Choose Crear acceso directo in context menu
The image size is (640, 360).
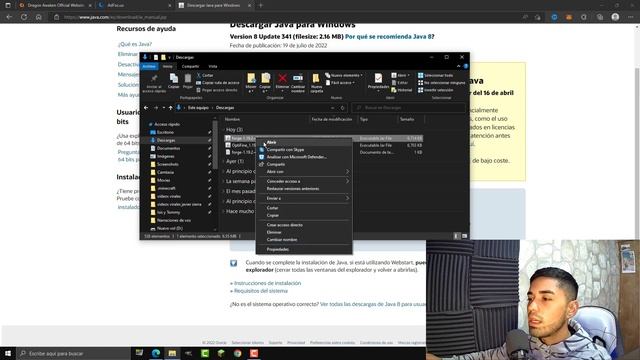[x=304, y=225]
